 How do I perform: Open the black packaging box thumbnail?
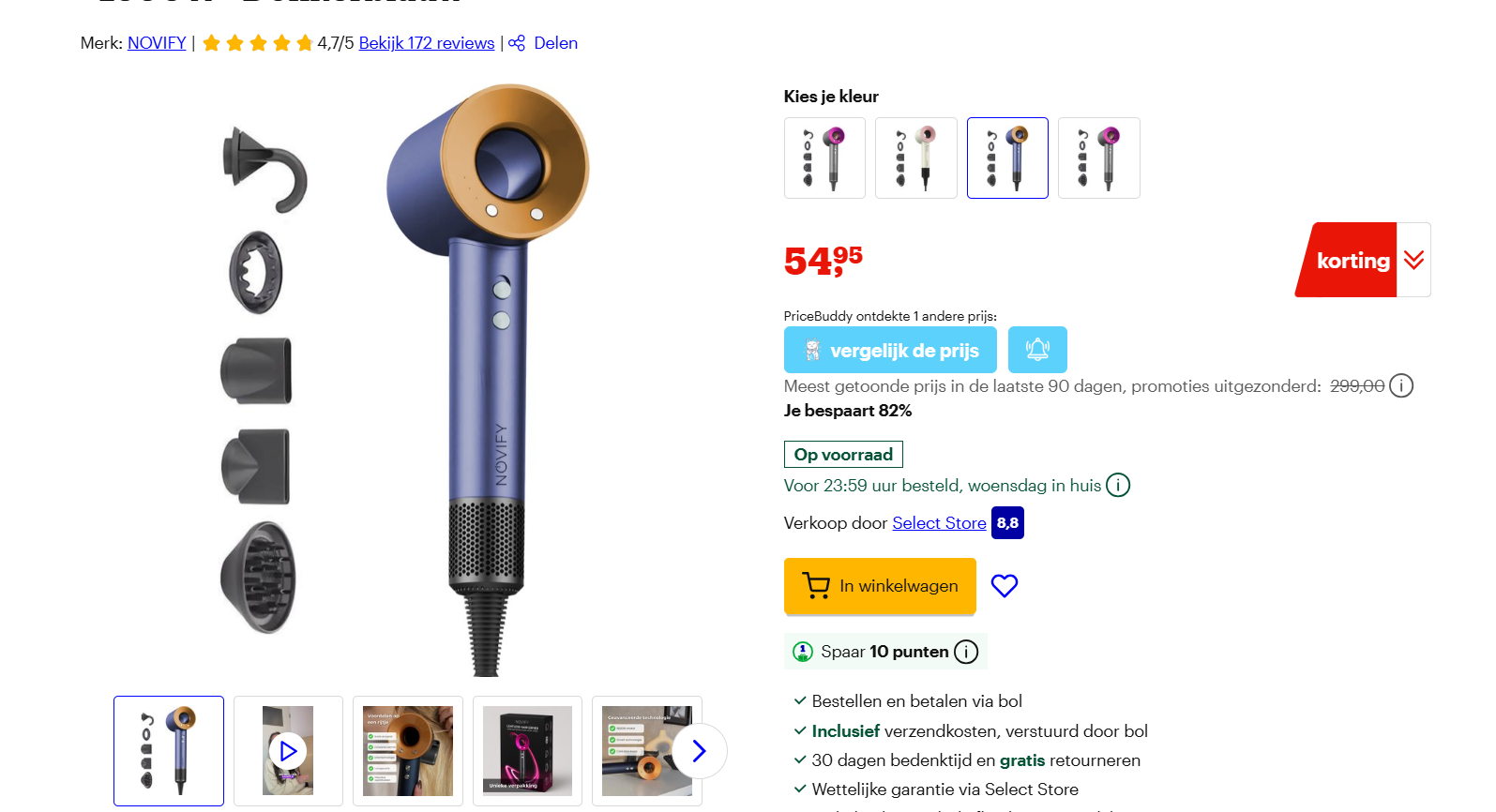[527, 751]
